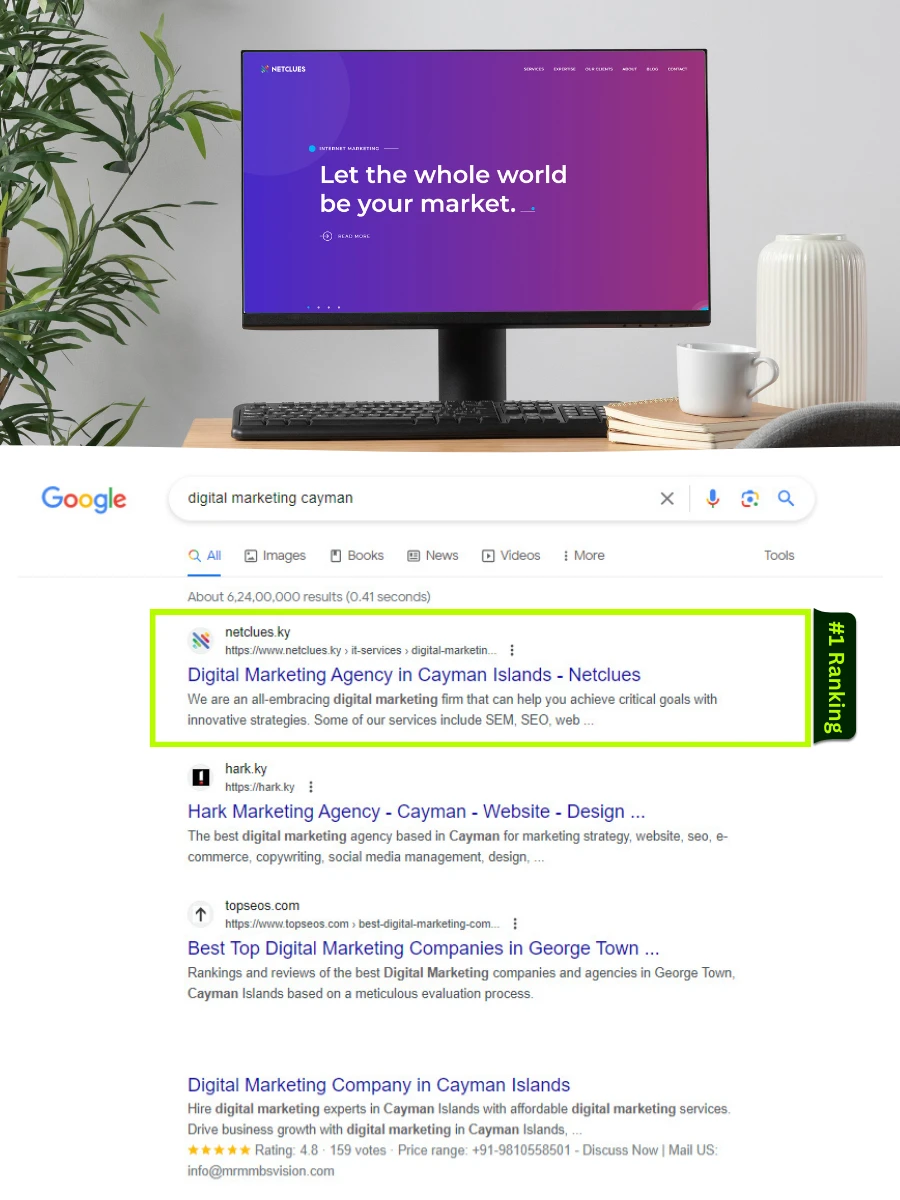Image resolution: width=900 pixels, height=1200 pixels.
Task: Open three-dot menu beside netclues result
Action: [513, 650]
